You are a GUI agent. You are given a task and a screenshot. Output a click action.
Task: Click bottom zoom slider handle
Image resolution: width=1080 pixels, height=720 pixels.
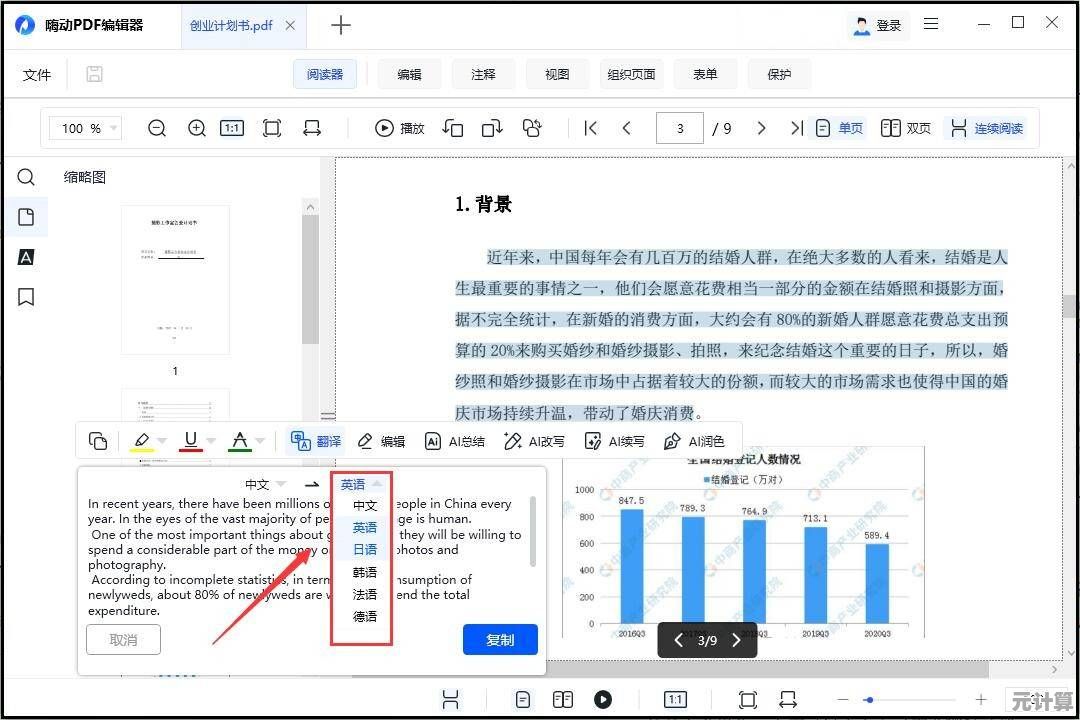click(x=869, y=699)
